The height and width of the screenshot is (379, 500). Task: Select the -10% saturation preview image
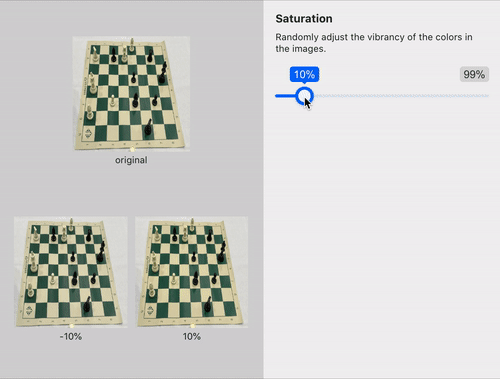[x=71, y=272]
